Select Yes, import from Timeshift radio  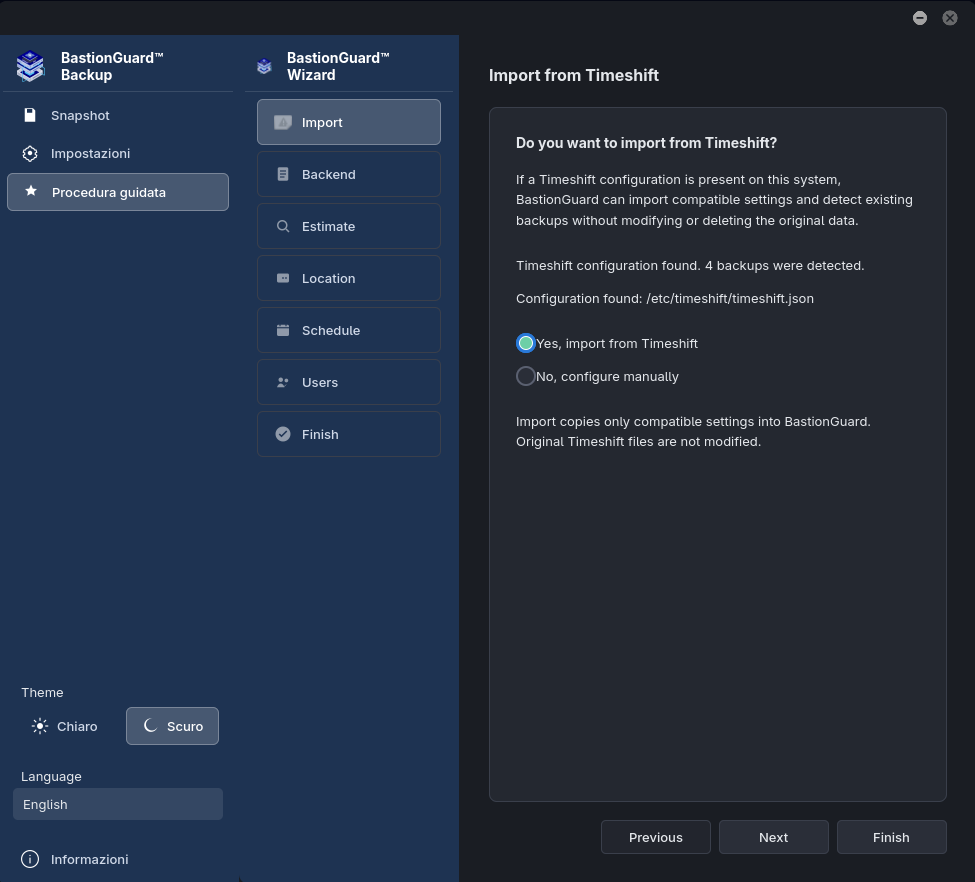point(526,343)
